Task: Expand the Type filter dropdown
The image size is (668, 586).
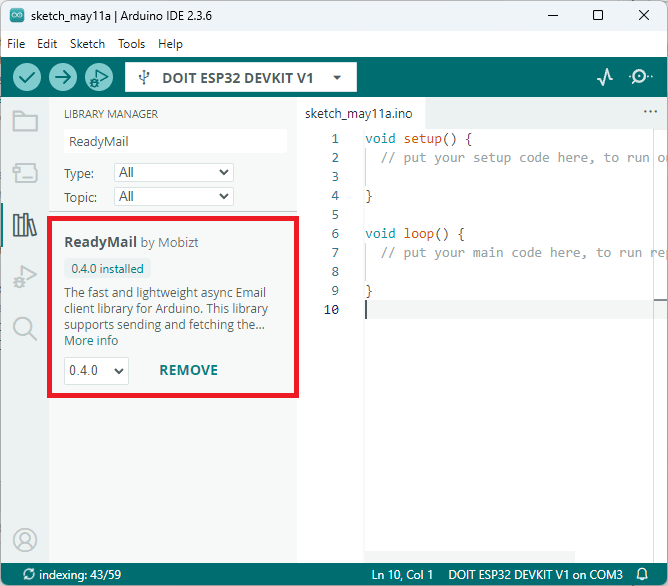Action: point(174,172)
